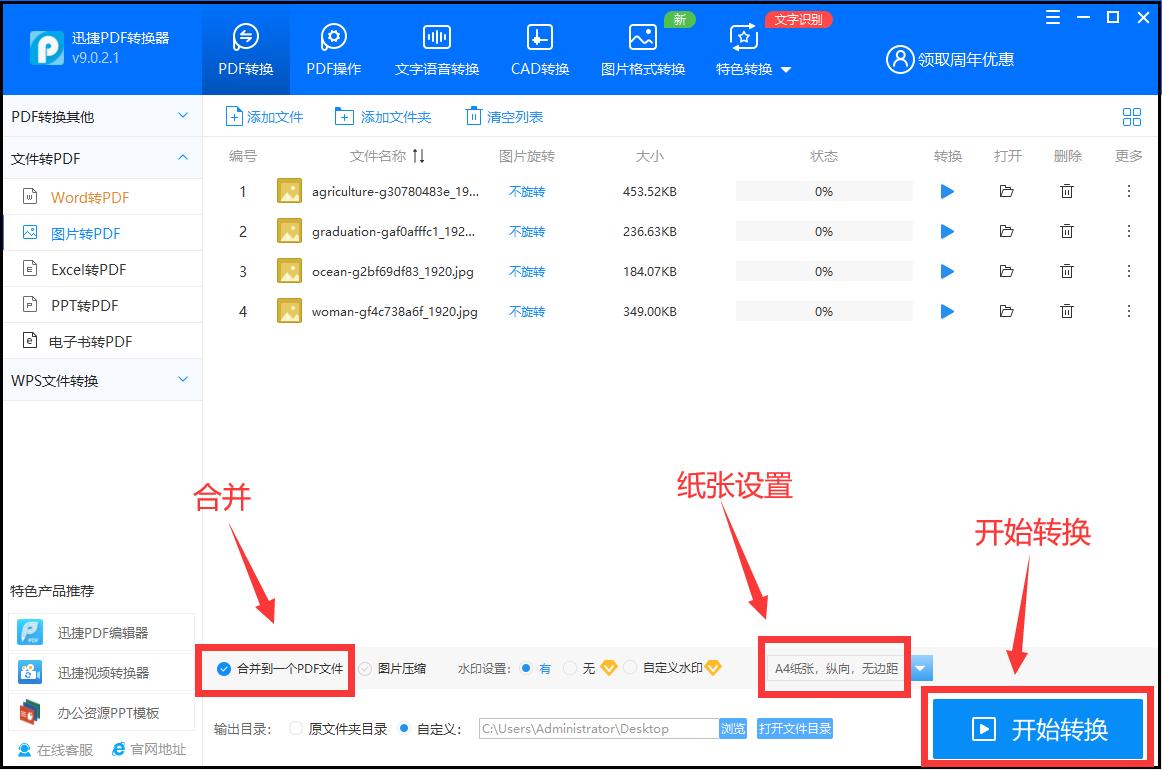The width and height of the screenshot is (1162, 770).
Task: Click the progress bar of graduation image row
Action: [824, 231]
